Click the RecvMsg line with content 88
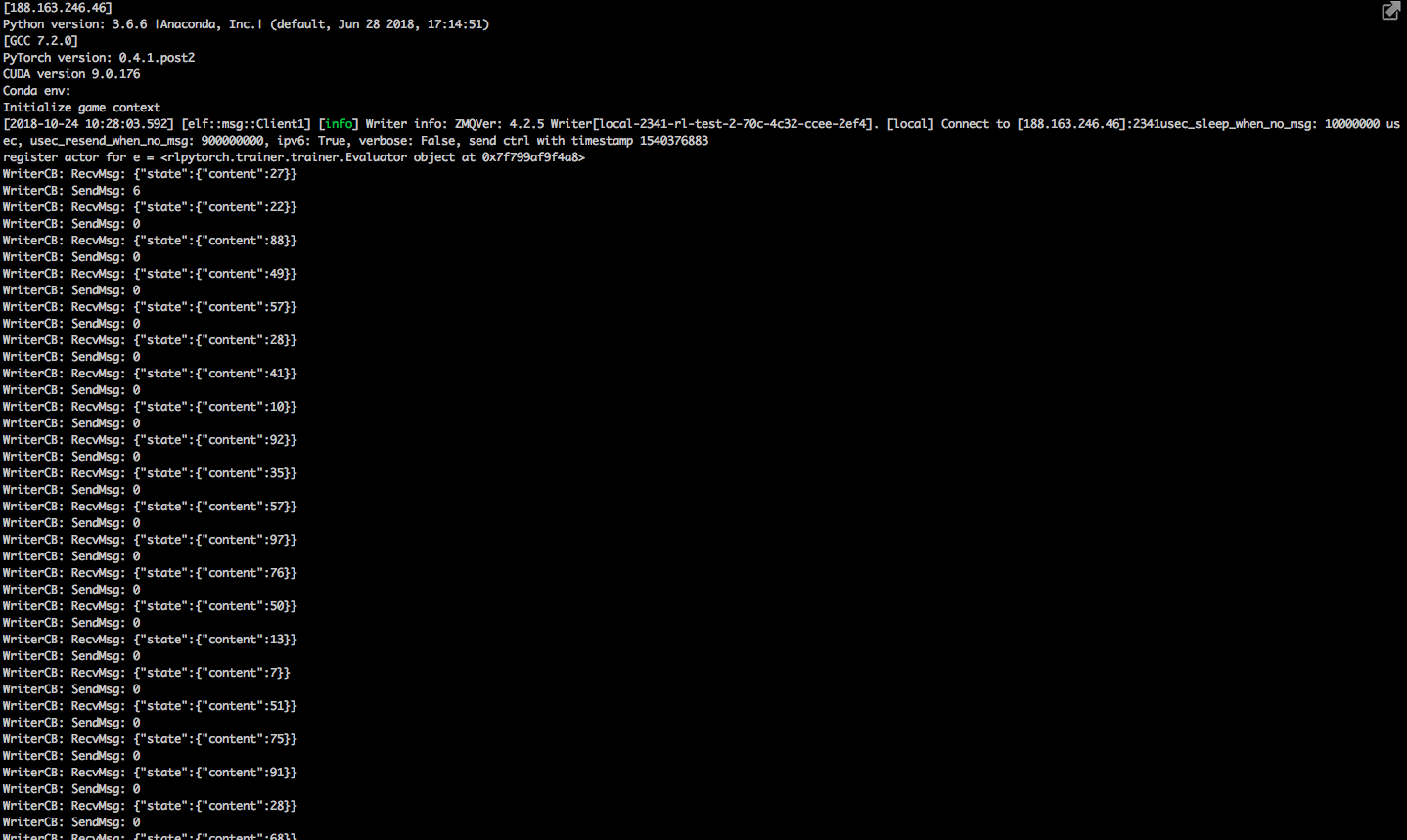 coord(150,241)
